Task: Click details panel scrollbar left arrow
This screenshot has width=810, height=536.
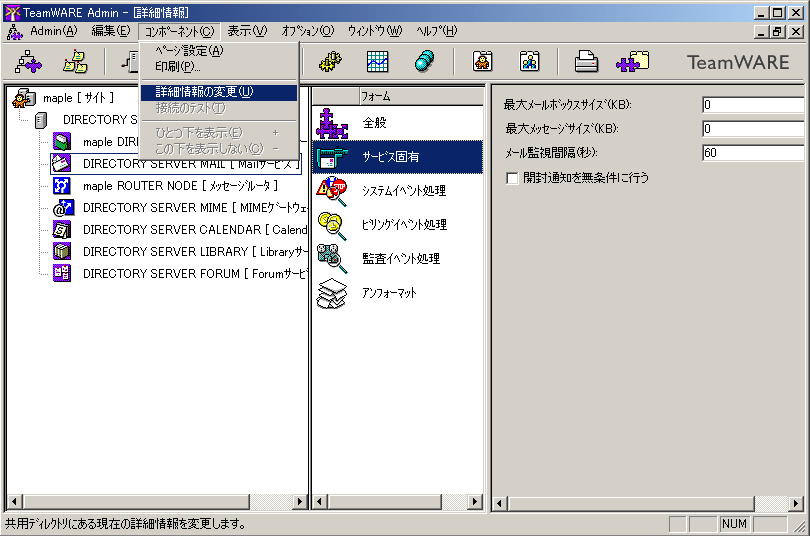Action: click(499, 503)
